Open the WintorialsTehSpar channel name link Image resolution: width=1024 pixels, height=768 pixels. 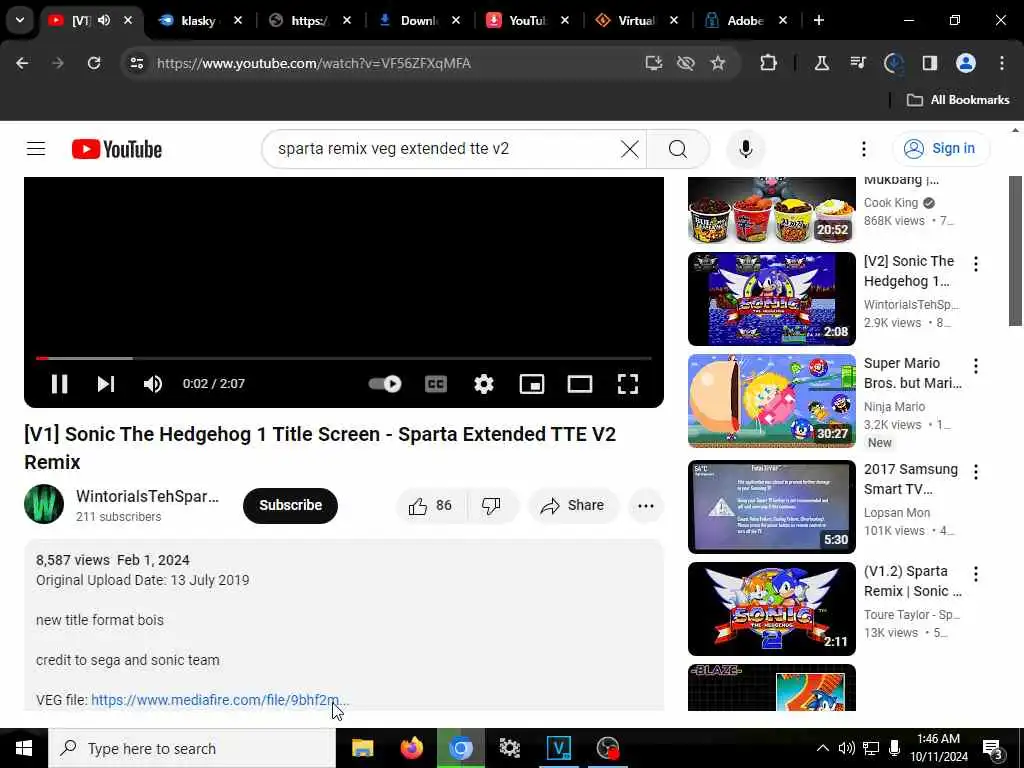(x=147, y=496)
